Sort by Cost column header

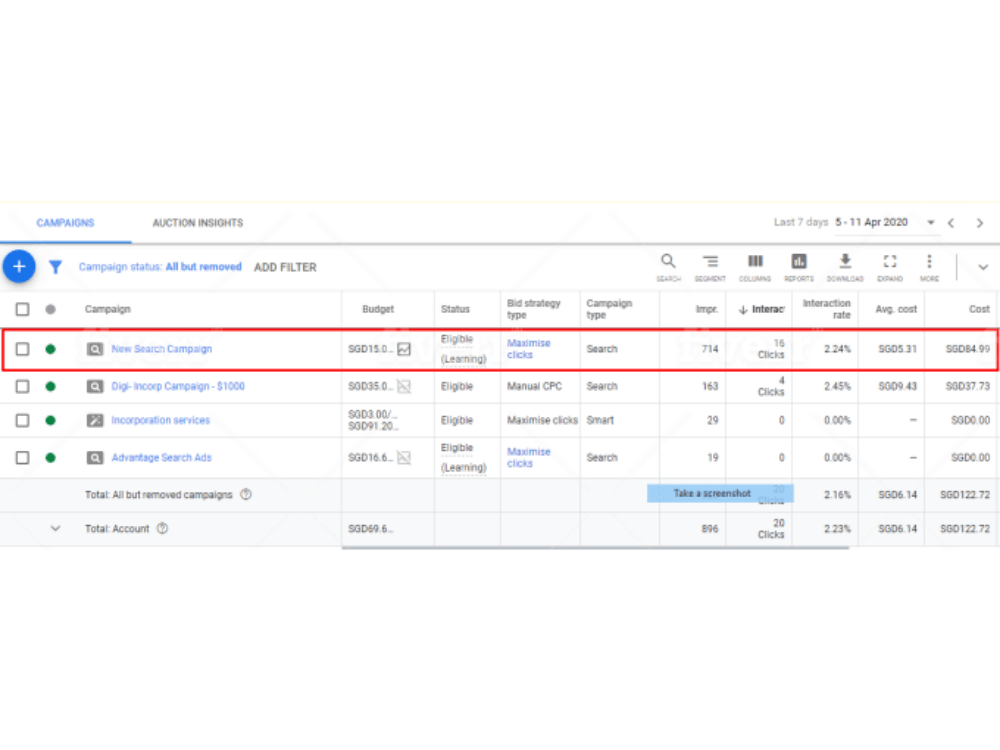[x=979, y=309]
